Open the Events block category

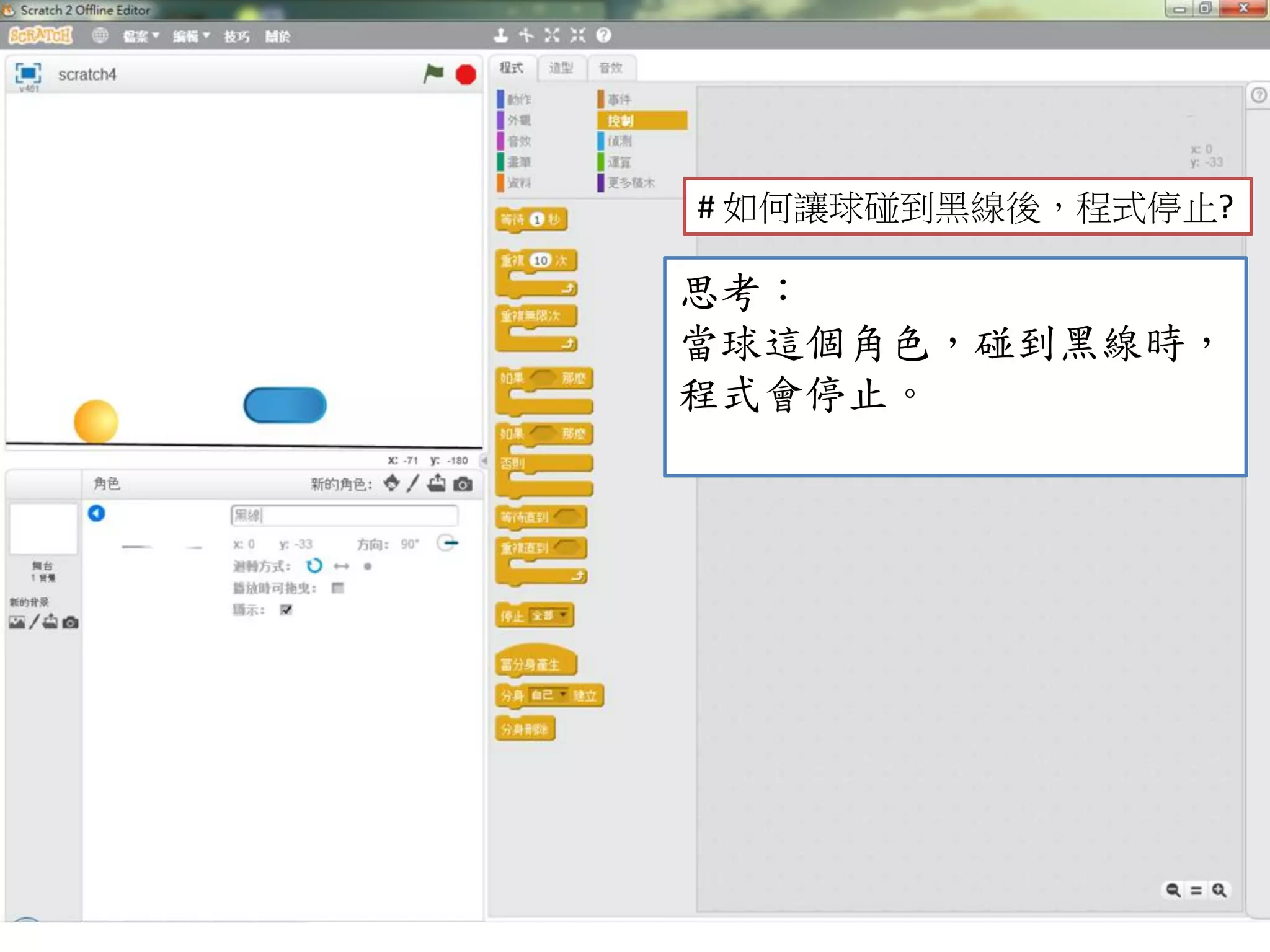point(620,99)
